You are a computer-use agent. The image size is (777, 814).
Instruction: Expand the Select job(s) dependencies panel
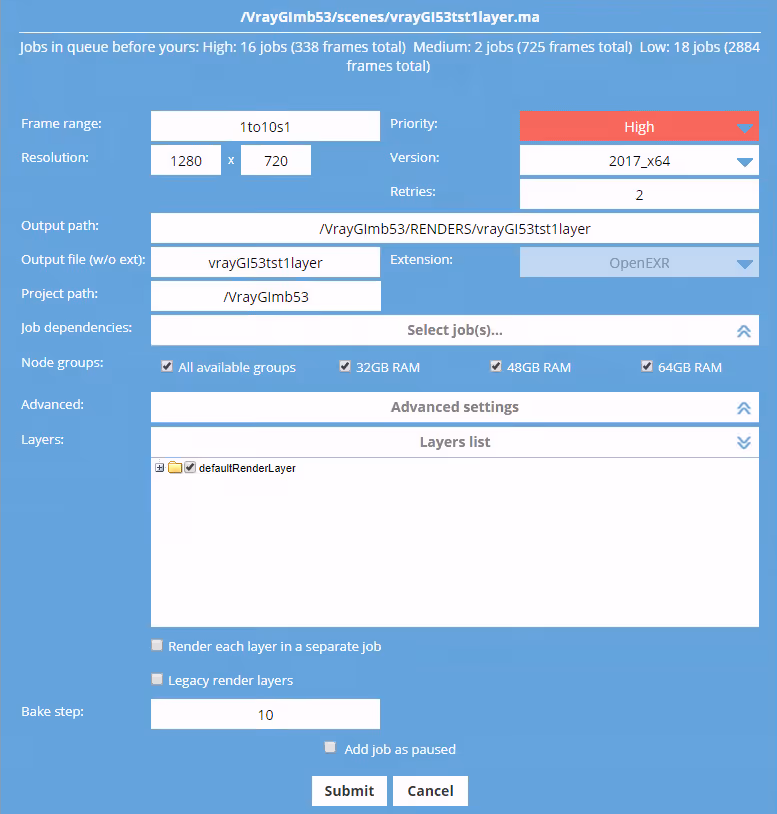click(x=455, y=330)
